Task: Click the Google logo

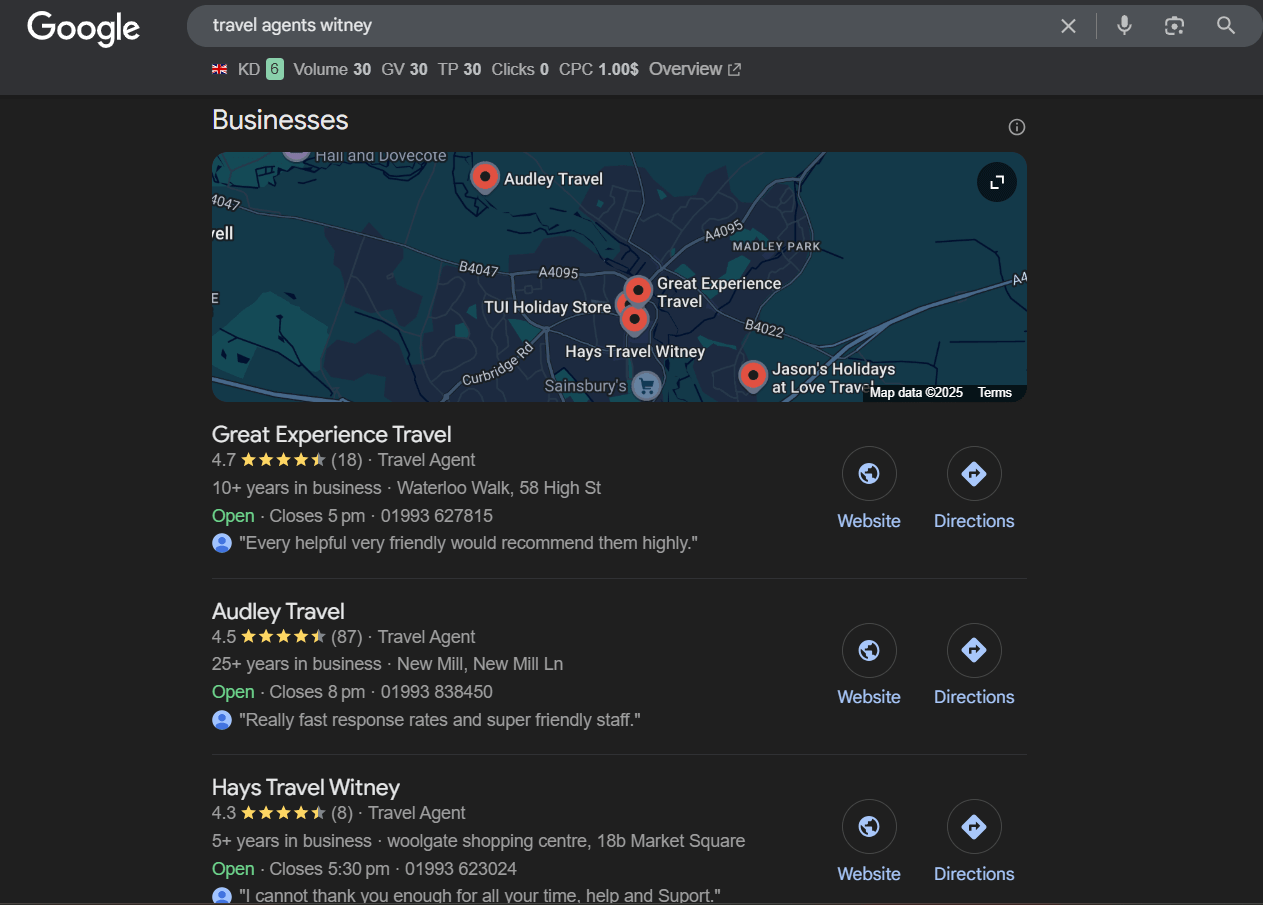Action: 83,28
